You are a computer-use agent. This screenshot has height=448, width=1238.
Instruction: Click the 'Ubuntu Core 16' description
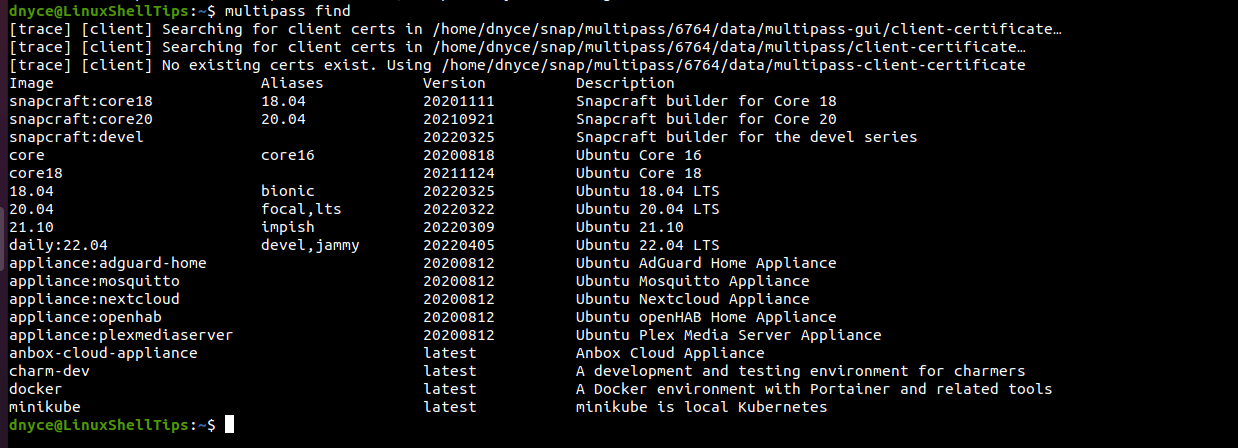[x=638, y=155]
